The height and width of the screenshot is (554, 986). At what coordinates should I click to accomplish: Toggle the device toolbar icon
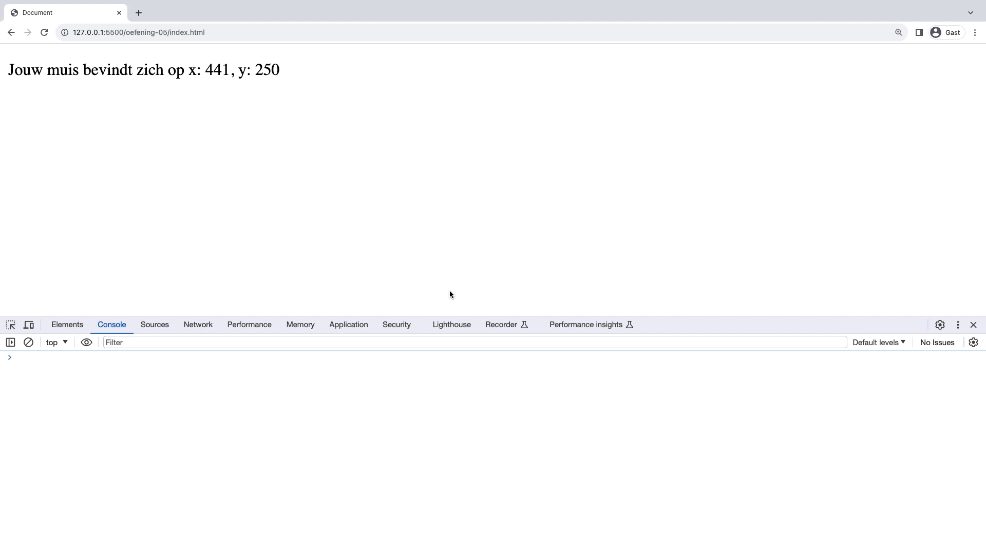pos(29,325)
